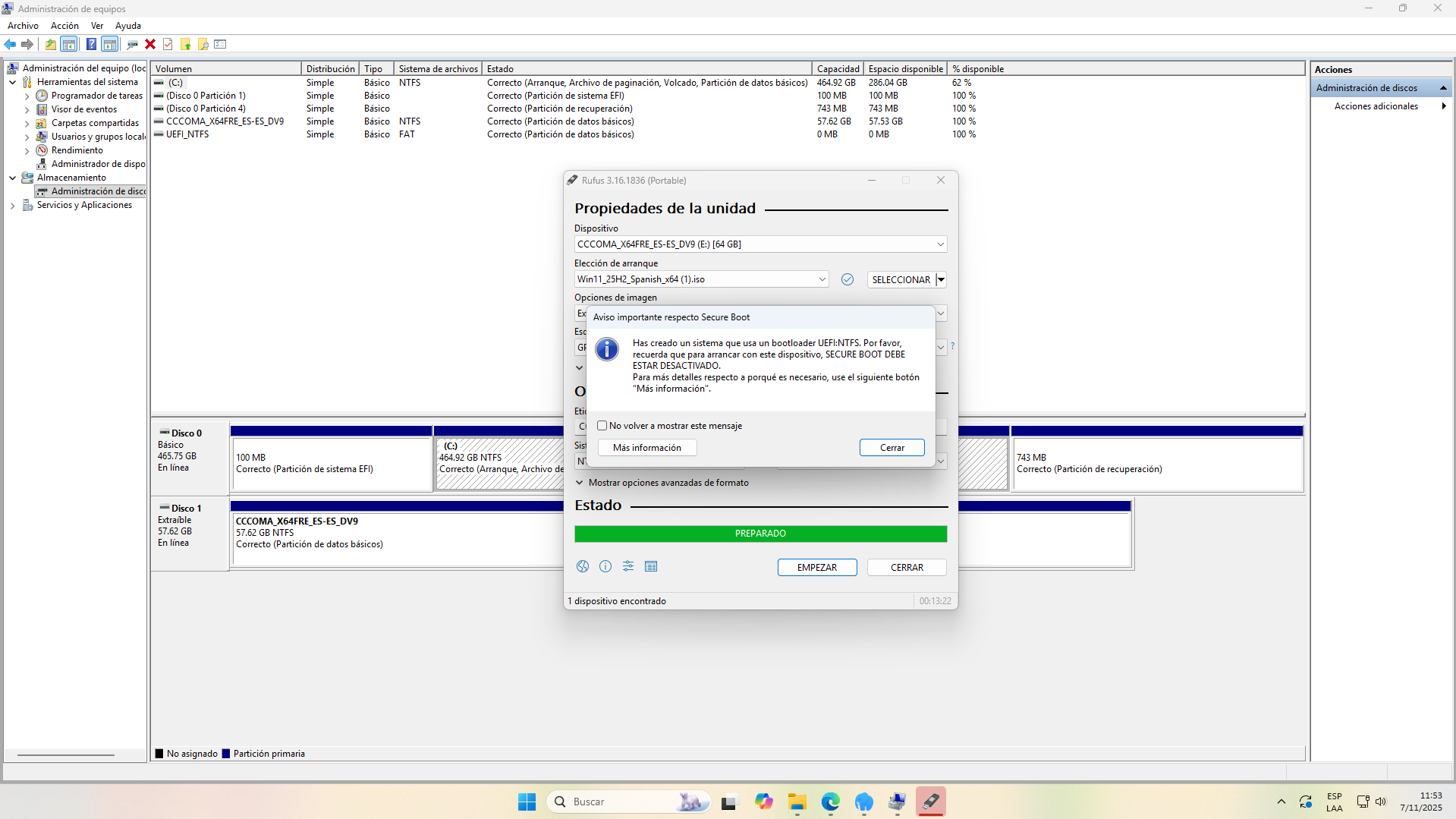Show the Rufus log icon

[x=651, y=566]
